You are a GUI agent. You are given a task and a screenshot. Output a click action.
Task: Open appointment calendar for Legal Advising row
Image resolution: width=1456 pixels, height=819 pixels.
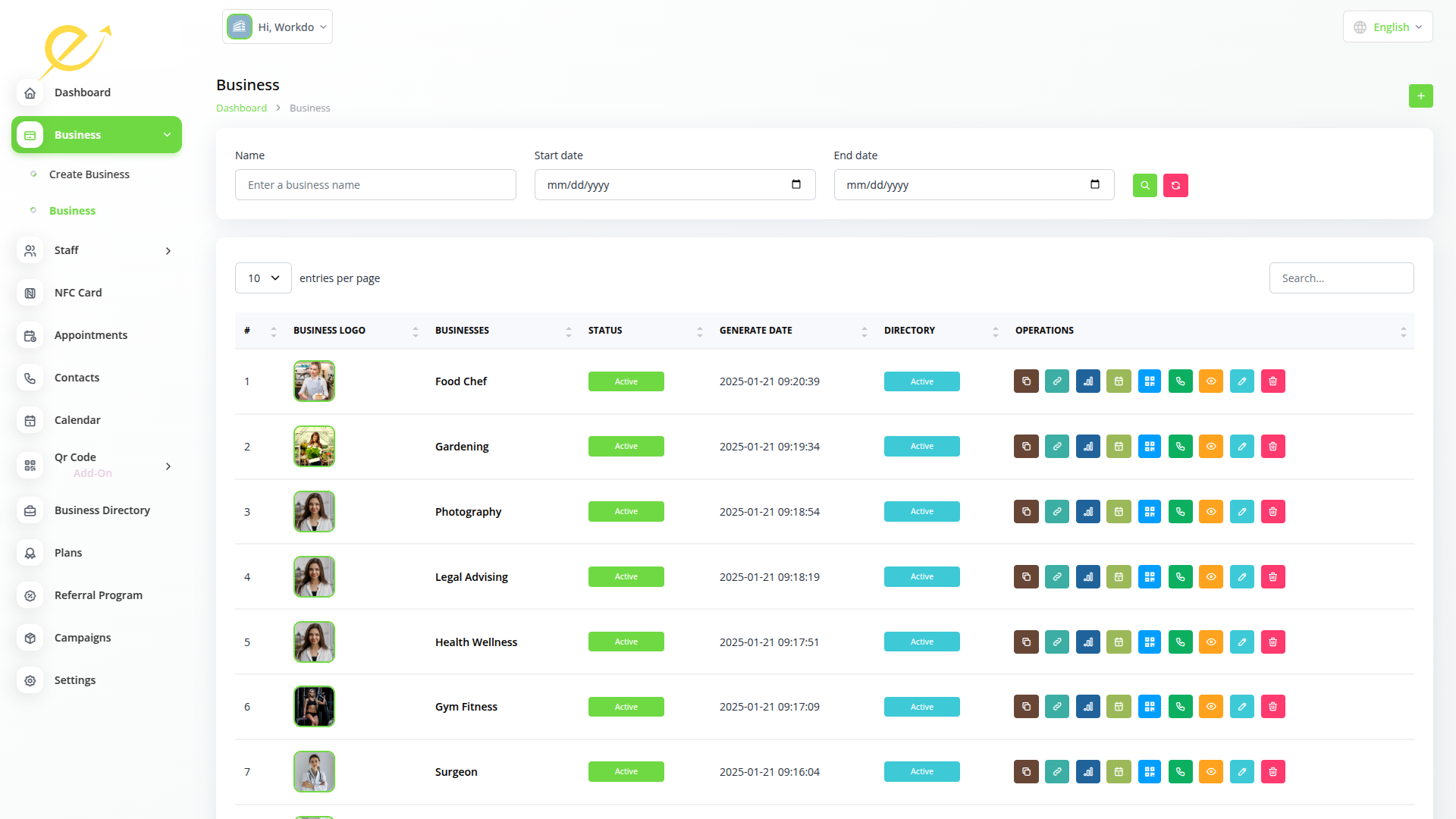[1119, 577]
